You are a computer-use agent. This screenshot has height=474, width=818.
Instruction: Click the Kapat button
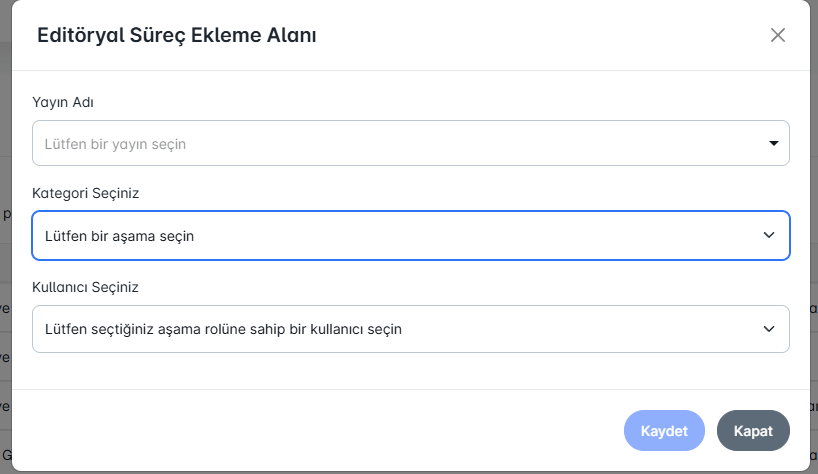753,430
